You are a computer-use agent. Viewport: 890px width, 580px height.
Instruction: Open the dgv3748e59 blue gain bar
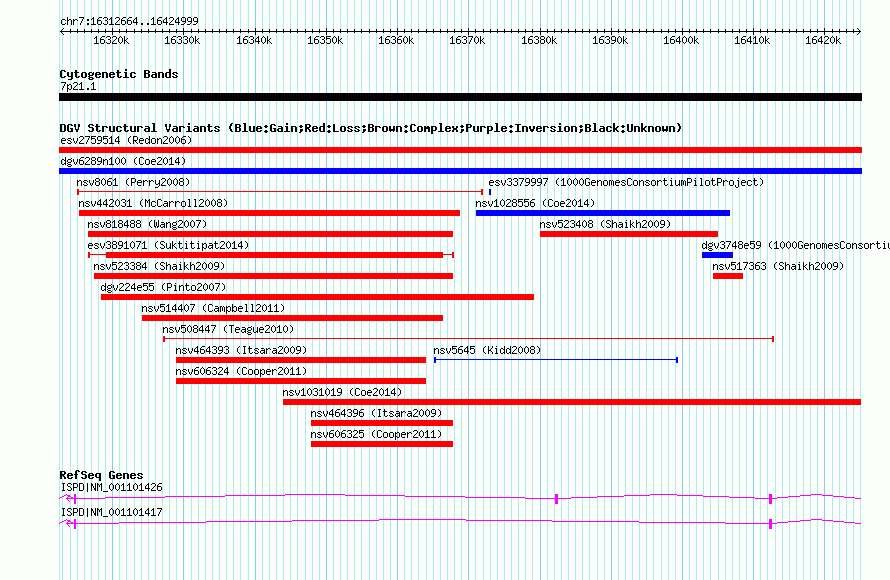coord(717,255)
